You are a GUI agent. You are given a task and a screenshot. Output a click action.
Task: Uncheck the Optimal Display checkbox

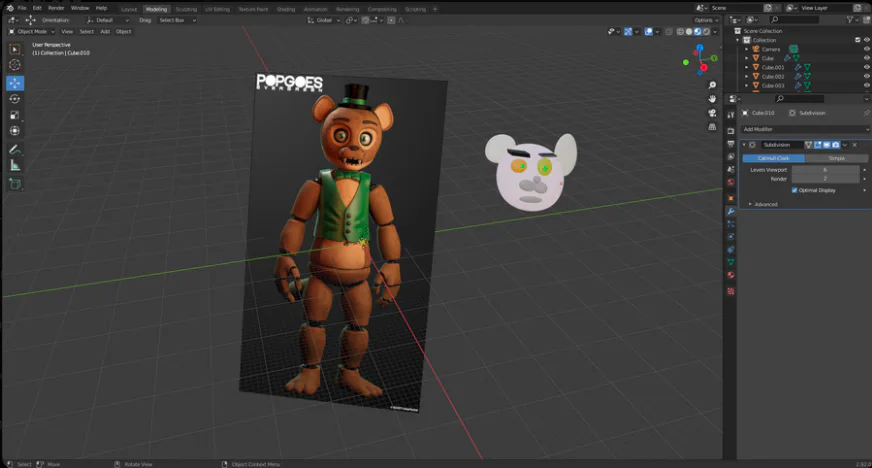[794, 190]
